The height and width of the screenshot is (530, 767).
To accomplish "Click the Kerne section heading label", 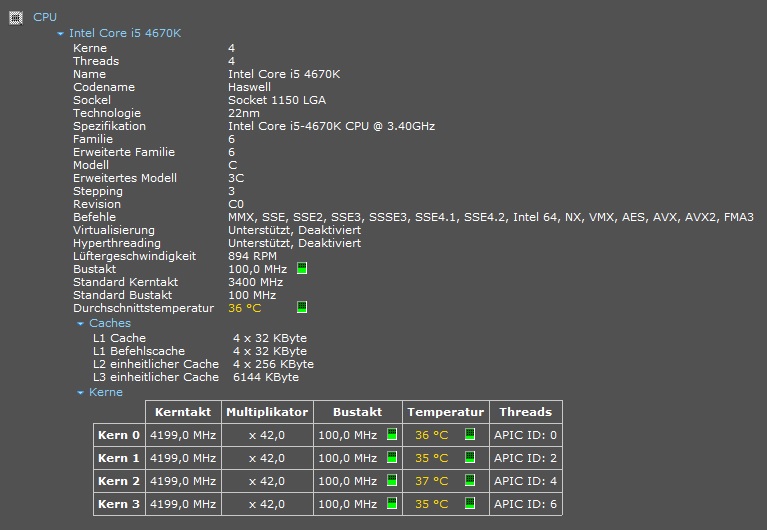I will pyautogui.click(x=106, y=392).
